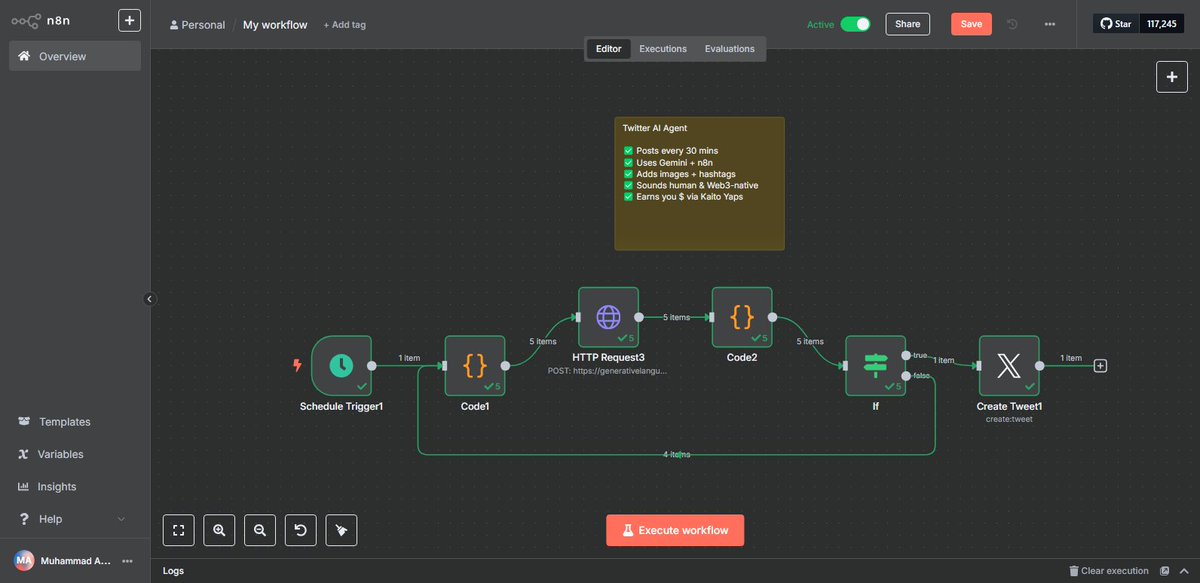Go to Overview in sidebar
Image resolution: width=1200 pixels, height=583 pixels.
point(75,56)
